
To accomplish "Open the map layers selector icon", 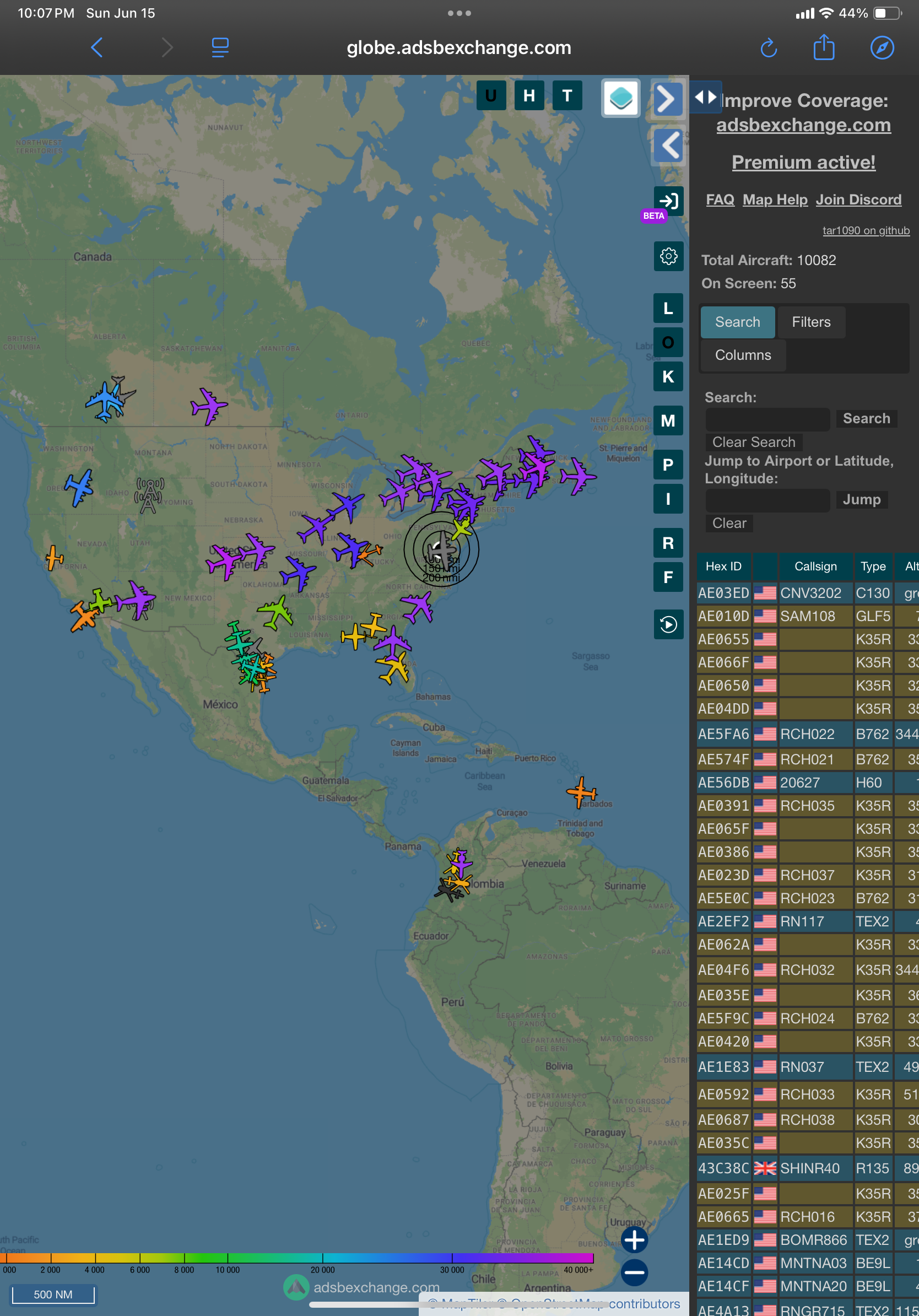I will (x=620, y=98).
